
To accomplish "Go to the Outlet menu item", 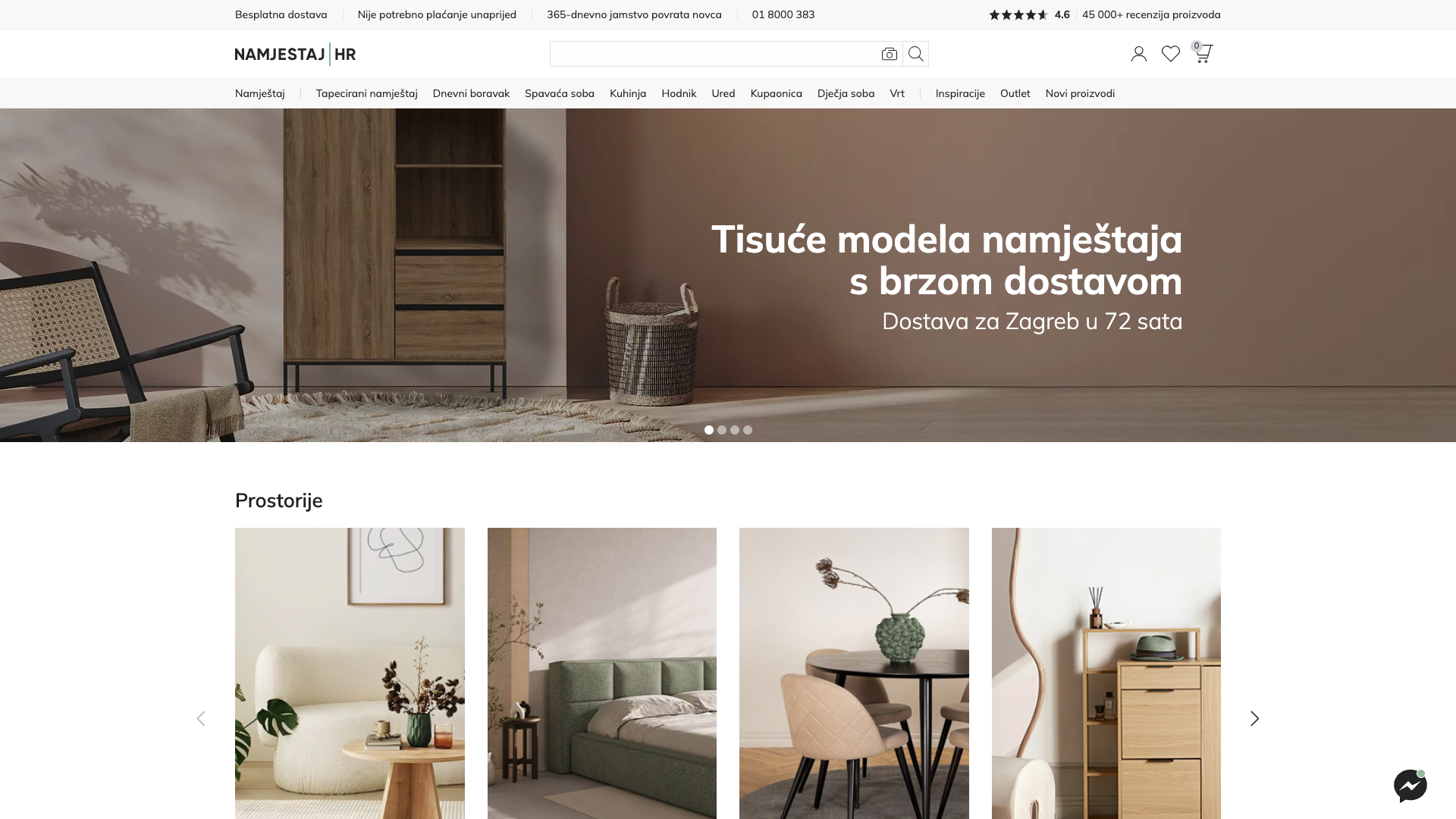I will pos(1015,93).
